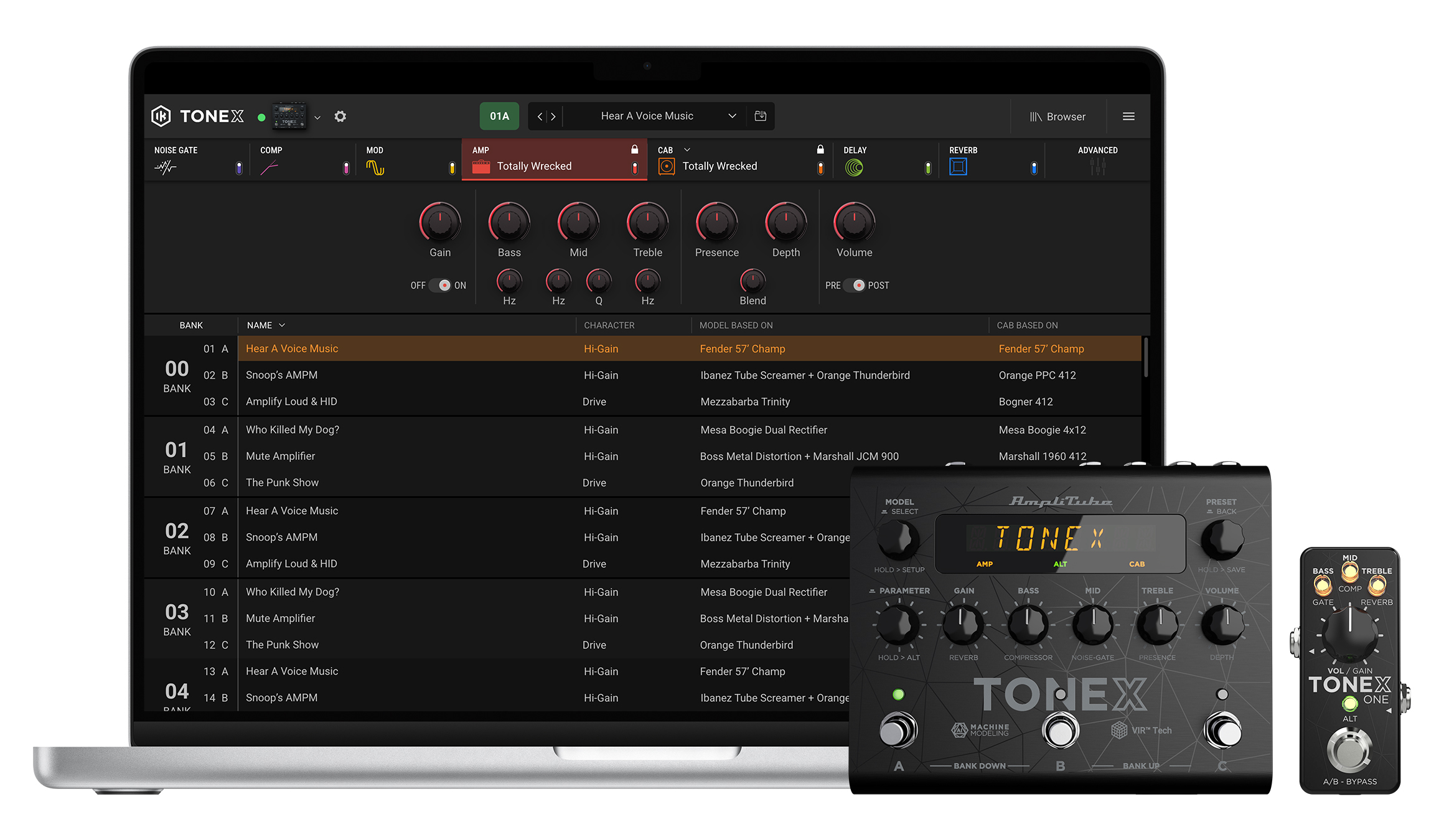Open the hamburger menu

(x=1128, y=116)
